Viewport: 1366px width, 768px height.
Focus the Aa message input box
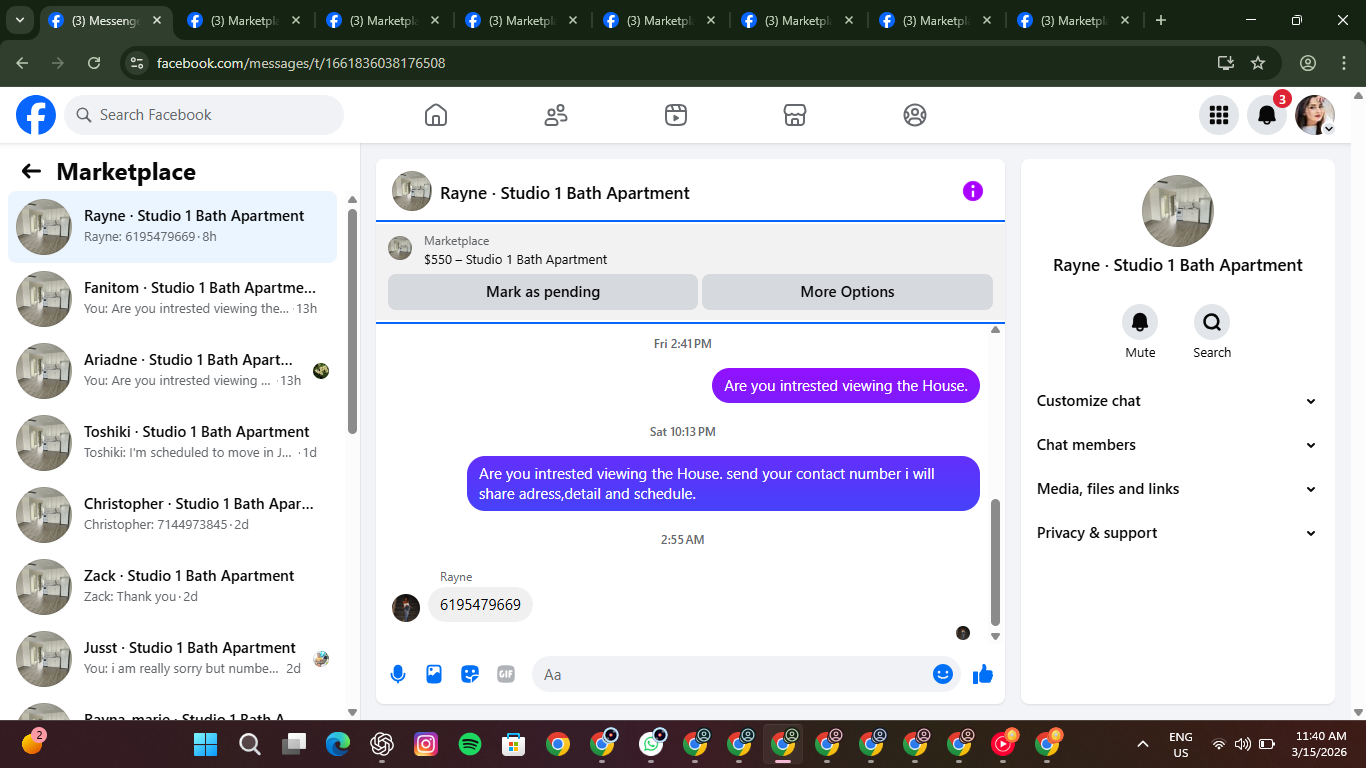(x=745, y=674)
